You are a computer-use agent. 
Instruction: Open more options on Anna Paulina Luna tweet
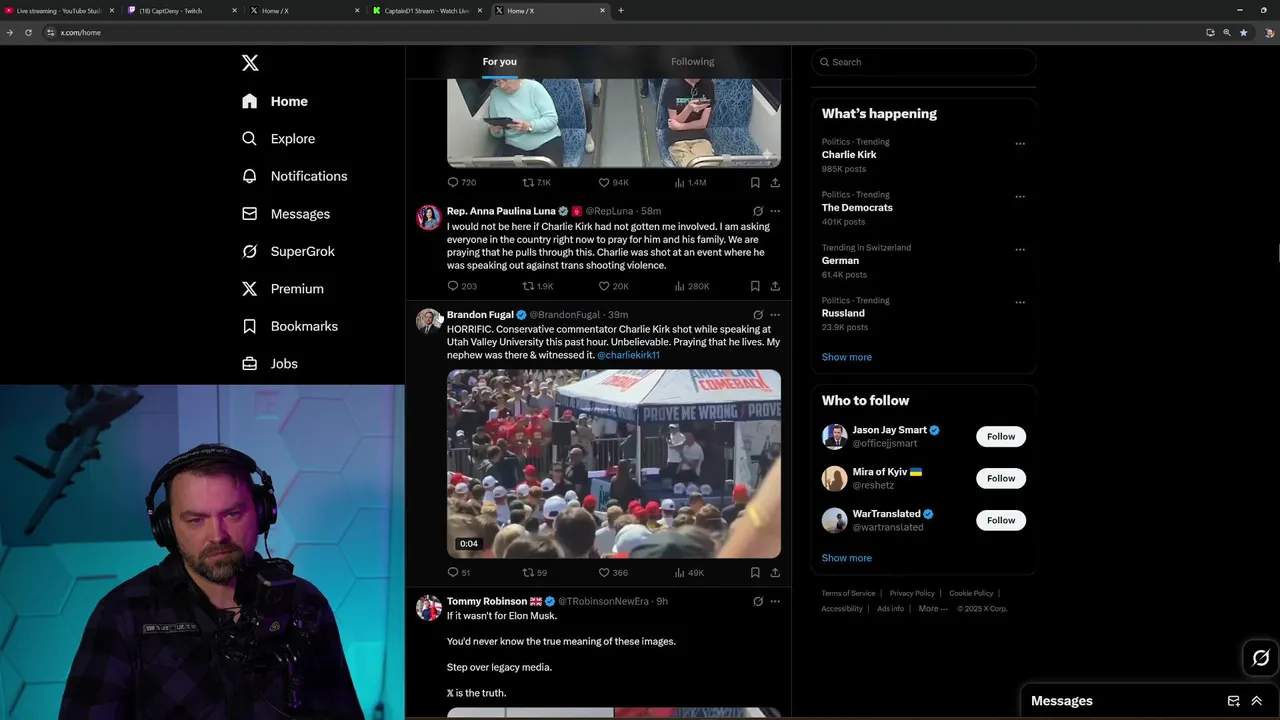[x=775, y=211]
